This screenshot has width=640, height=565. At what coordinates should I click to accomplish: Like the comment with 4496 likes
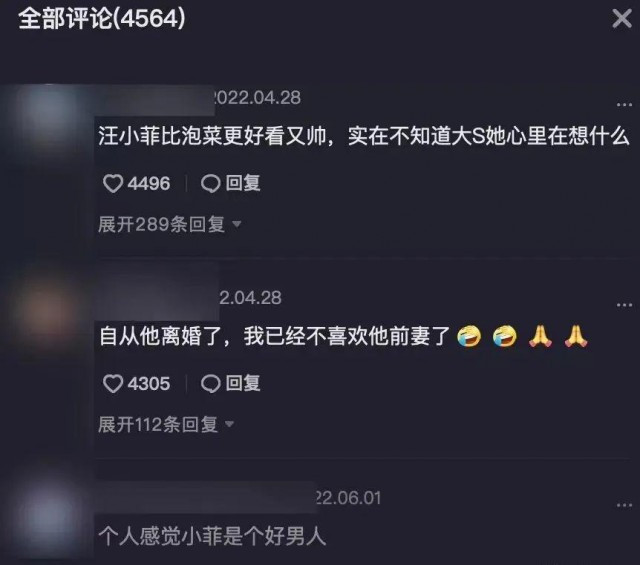point(113,183)
